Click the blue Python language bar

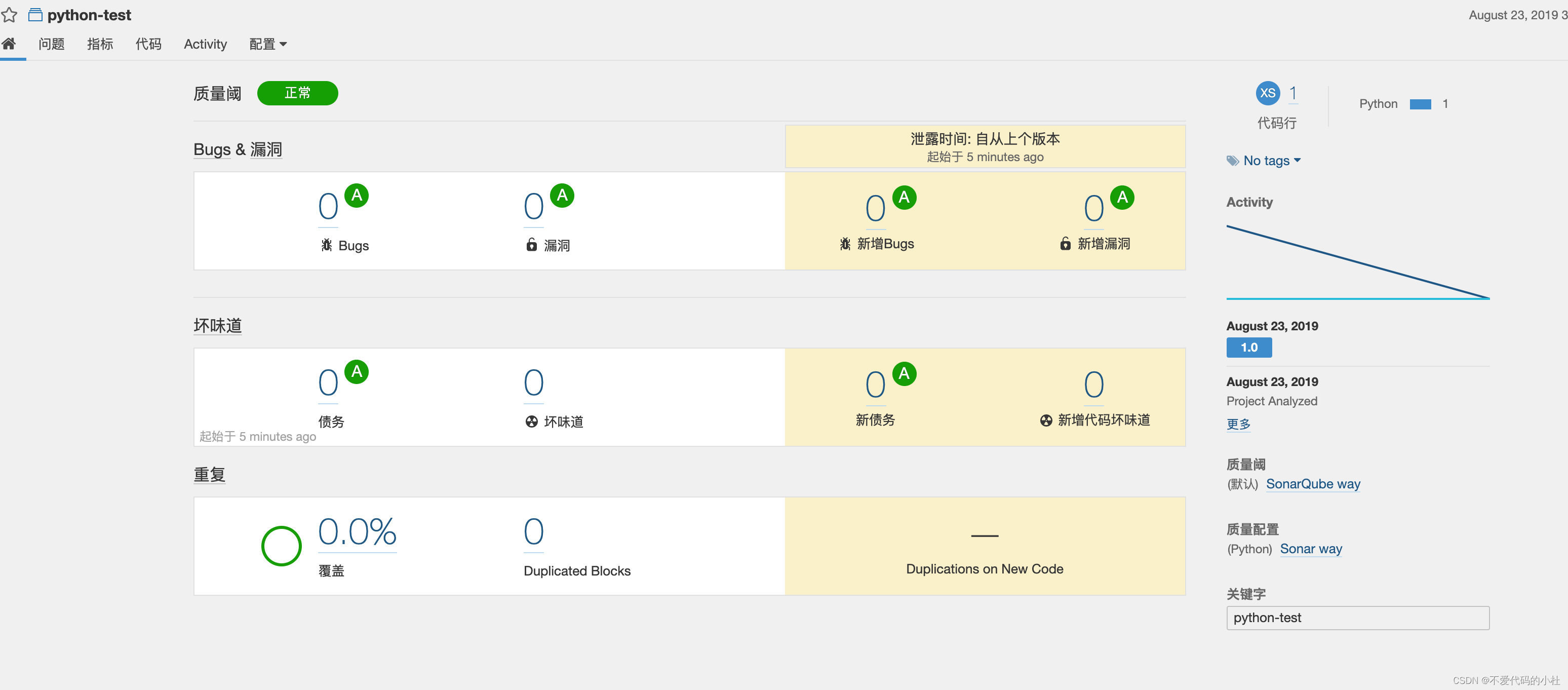[1421, 104]
